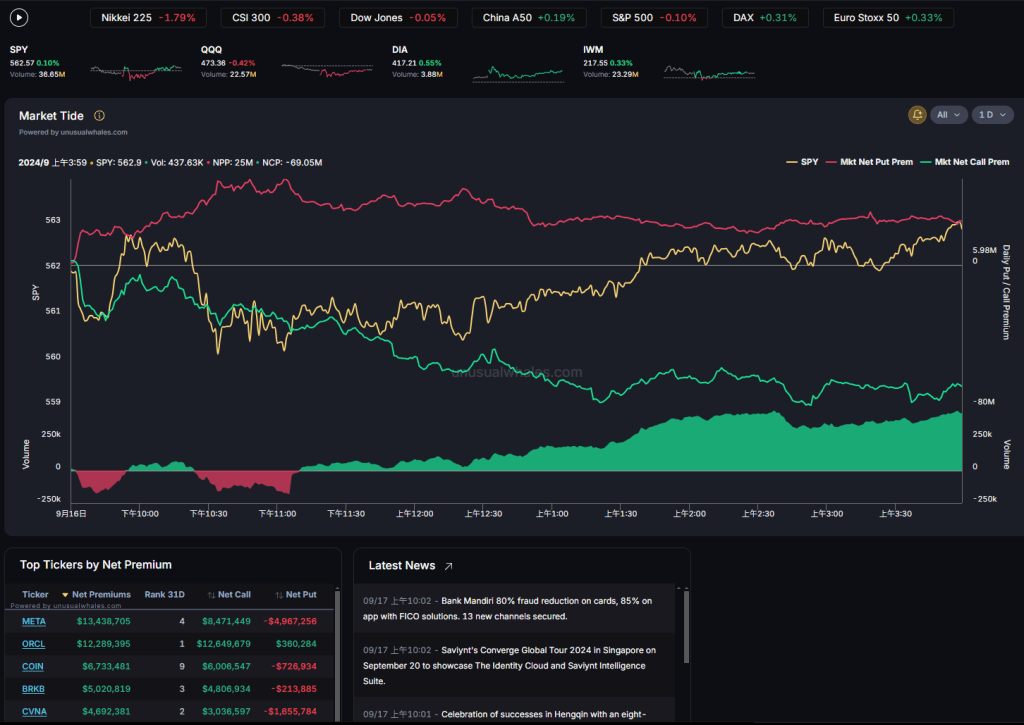Image resolution: width=1024 pixels, height=725 pixels.
Task: Toggle the SPY series in the chart legend
Action: pos(807,162)
